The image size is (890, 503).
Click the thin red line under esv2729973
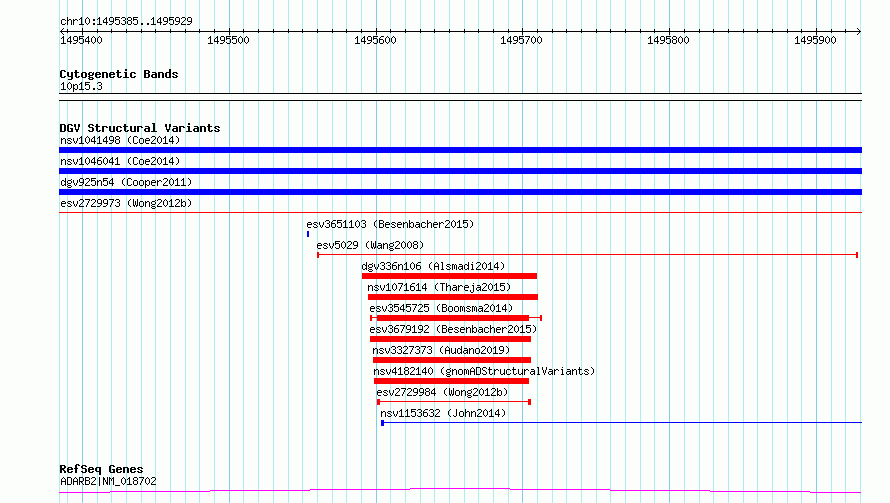coord(460,212)
